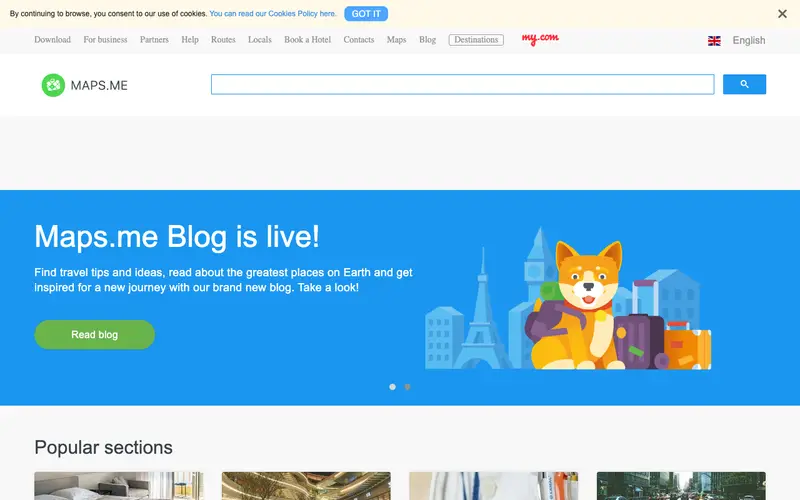
Task: Click the magnifier search button
Action: (744, 84)
